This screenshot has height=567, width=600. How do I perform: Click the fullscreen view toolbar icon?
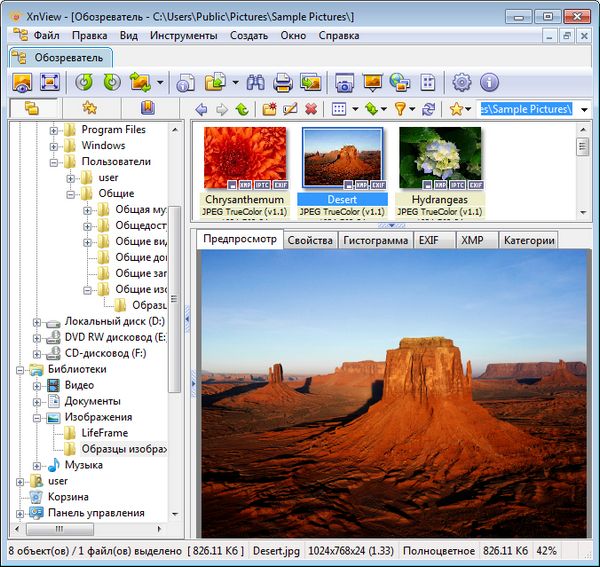point(49,83)
